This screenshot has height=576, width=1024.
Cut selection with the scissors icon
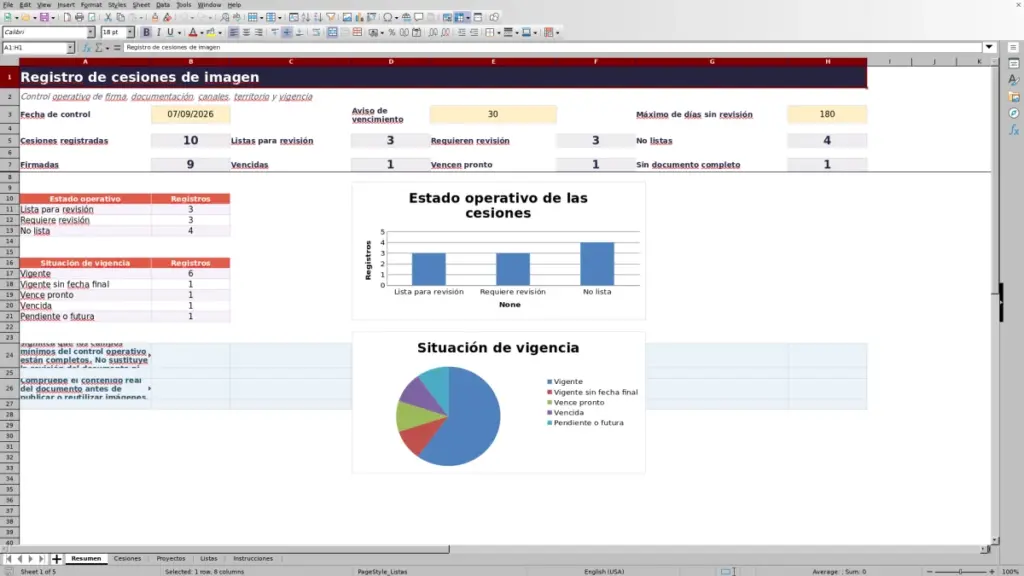[x=108, y=18]
